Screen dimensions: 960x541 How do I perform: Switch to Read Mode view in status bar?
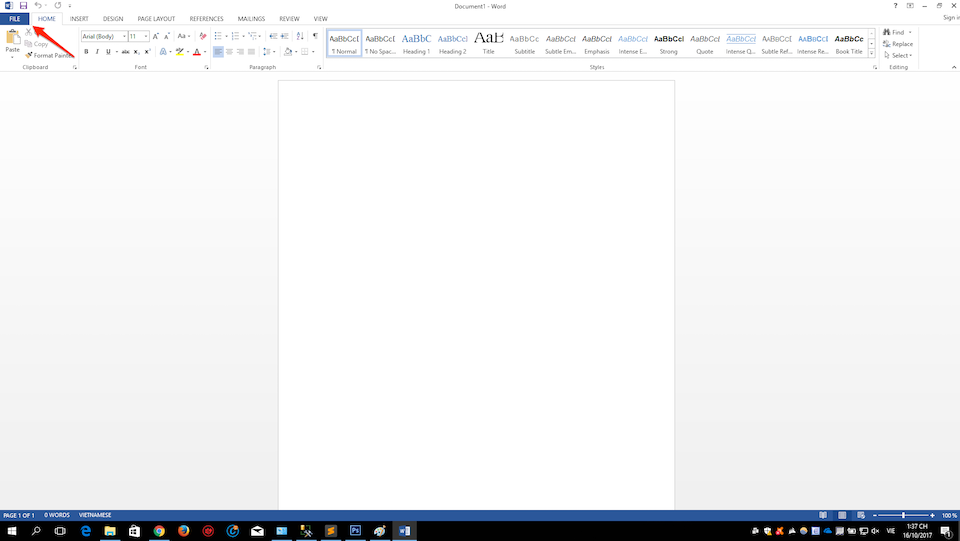pyautogui.click(x=823, y=515)
